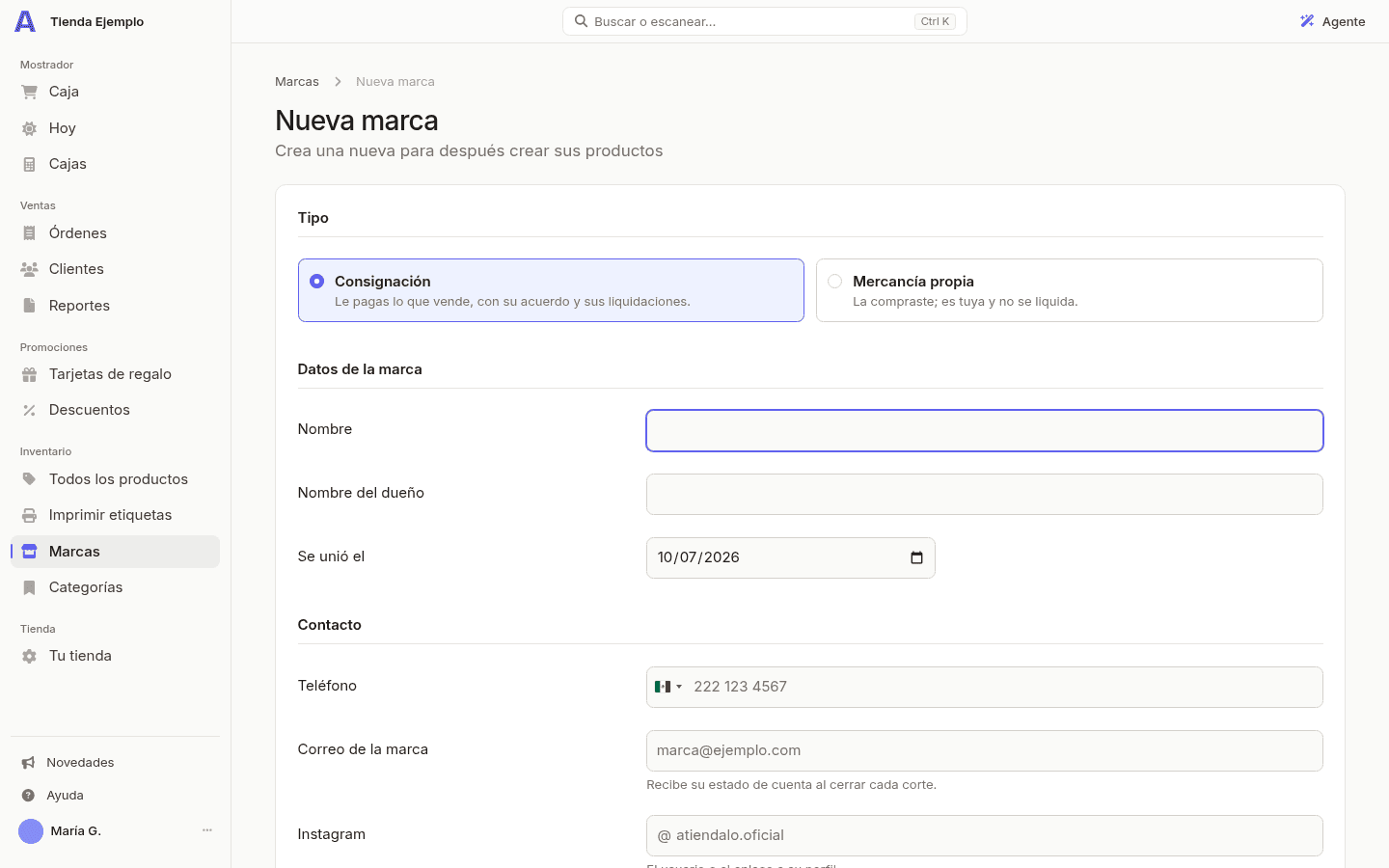Open the phone country flag dropdown
The width and height of the screenshot is (1389, 868).
click(667, 687)
